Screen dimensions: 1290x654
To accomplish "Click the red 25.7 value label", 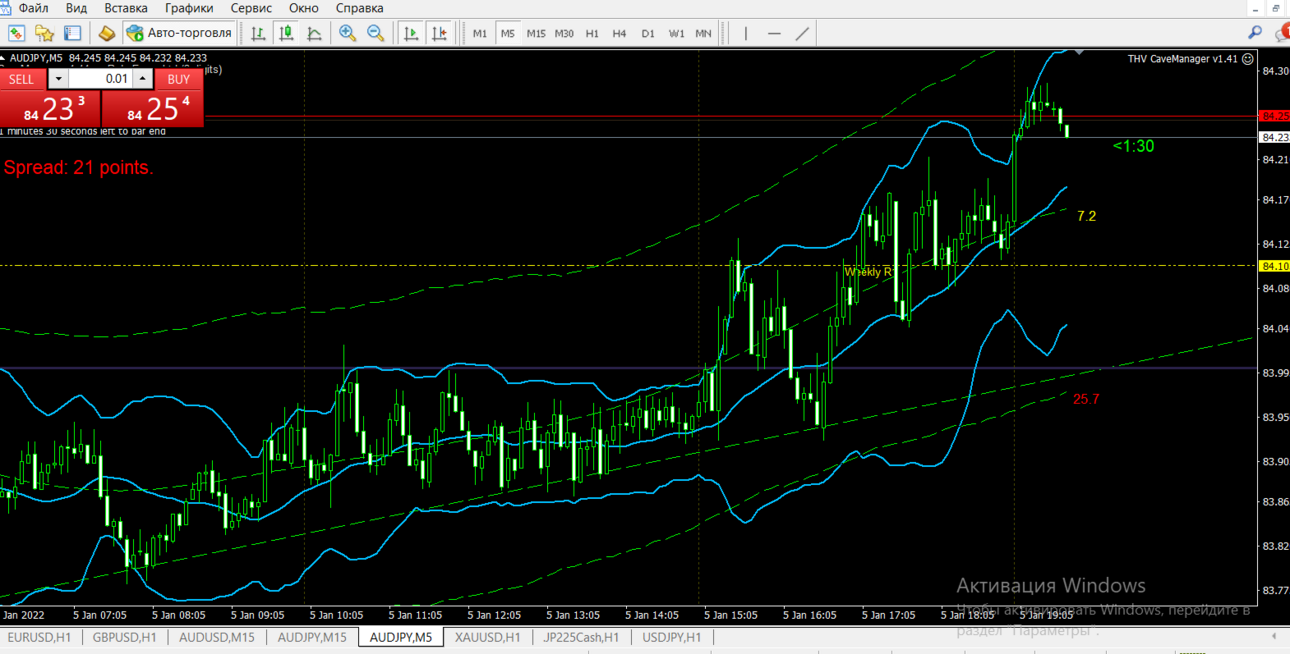I will pos(1086,399).
